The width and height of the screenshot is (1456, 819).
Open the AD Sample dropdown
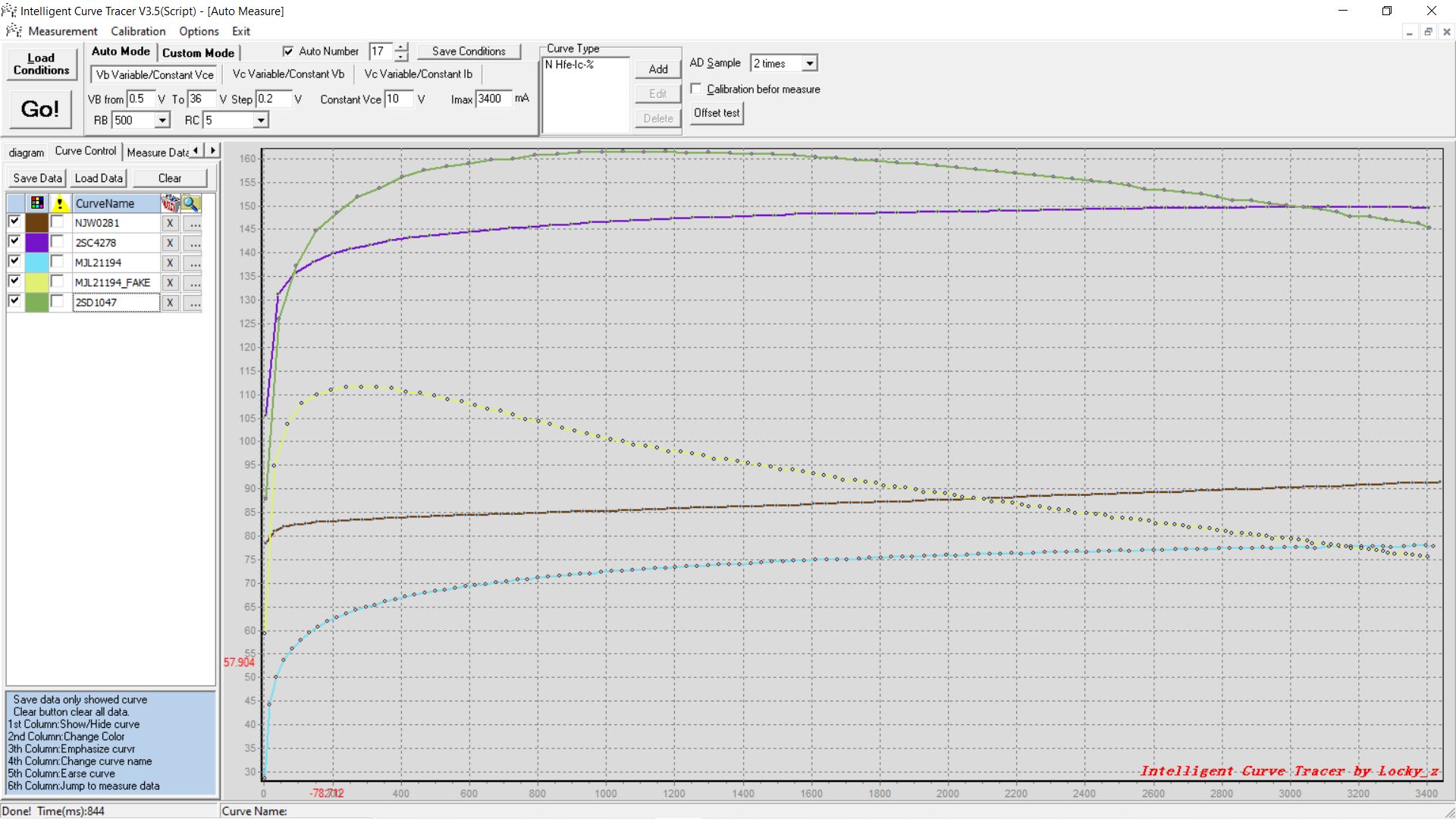tap(809, 64)
